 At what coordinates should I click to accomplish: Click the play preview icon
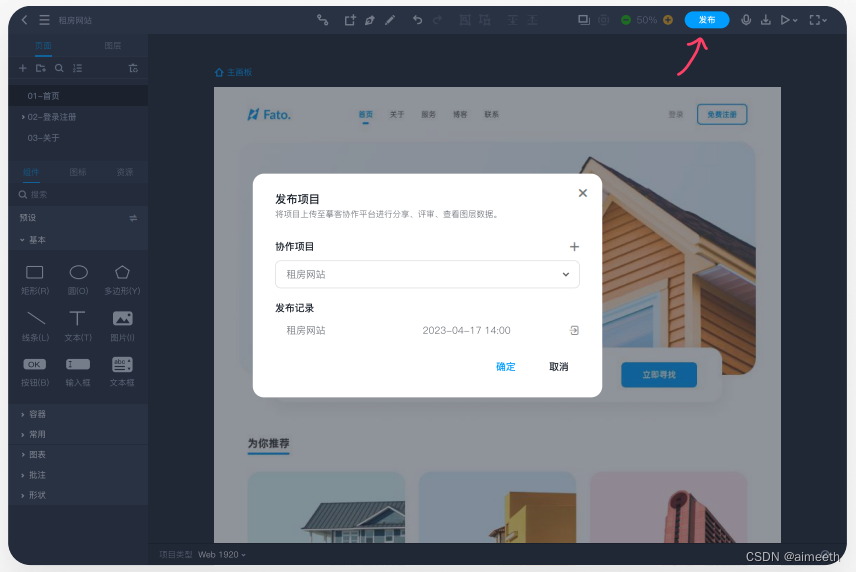(785, 20)
